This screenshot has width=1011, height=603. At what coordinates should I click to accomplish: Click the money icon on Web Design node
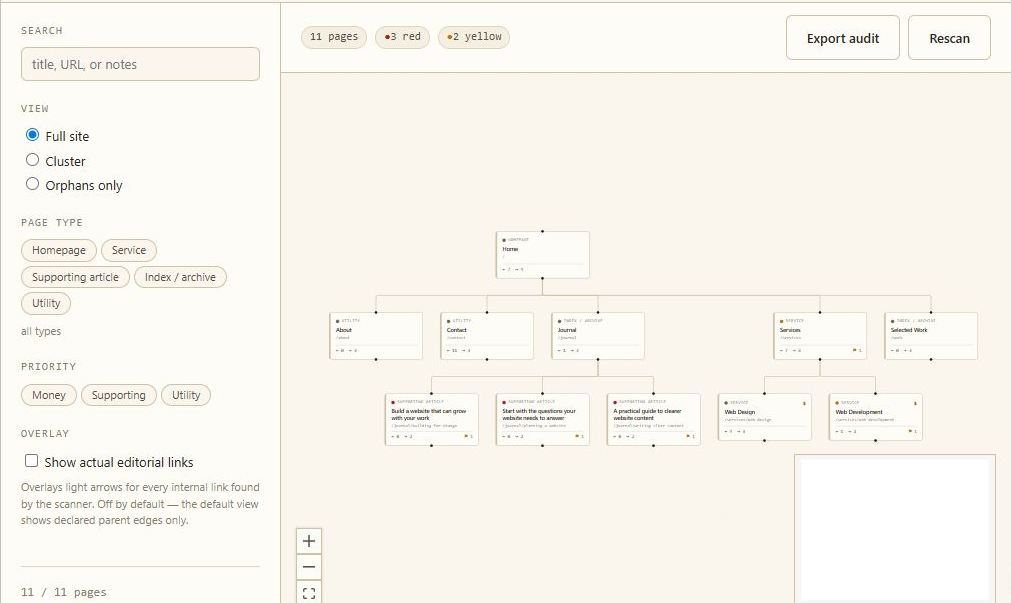tap(804, 403)
